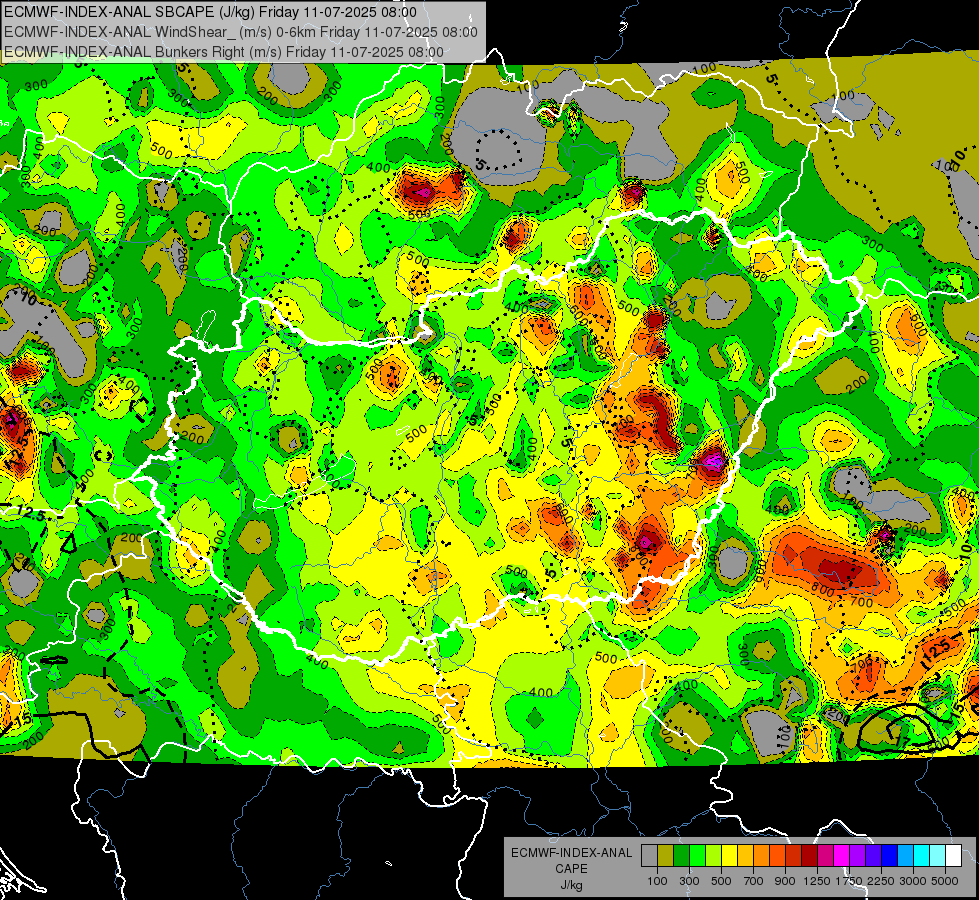
Task: Click the legend tick value 500
Action: click(721, 881)
